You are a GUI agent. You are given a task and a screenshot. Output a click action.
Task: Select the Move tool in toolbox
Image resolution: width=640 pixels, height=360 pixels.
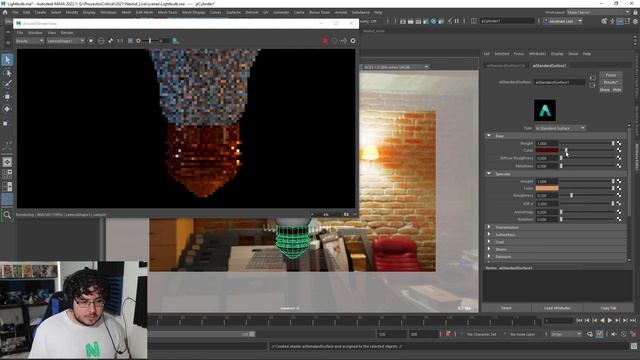coord(7,97)
